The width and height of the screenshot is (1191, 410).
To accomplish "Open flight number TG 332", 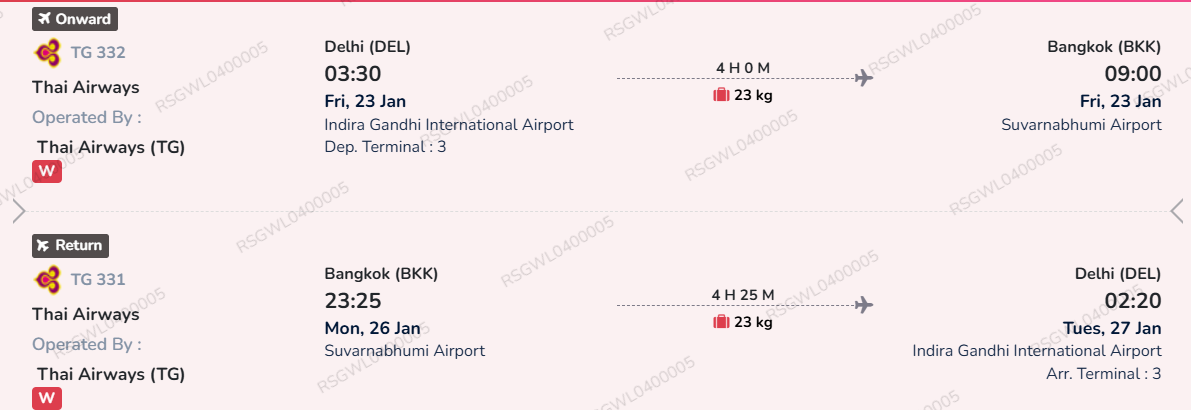I will pyautogui.click(x=98, y=53).
